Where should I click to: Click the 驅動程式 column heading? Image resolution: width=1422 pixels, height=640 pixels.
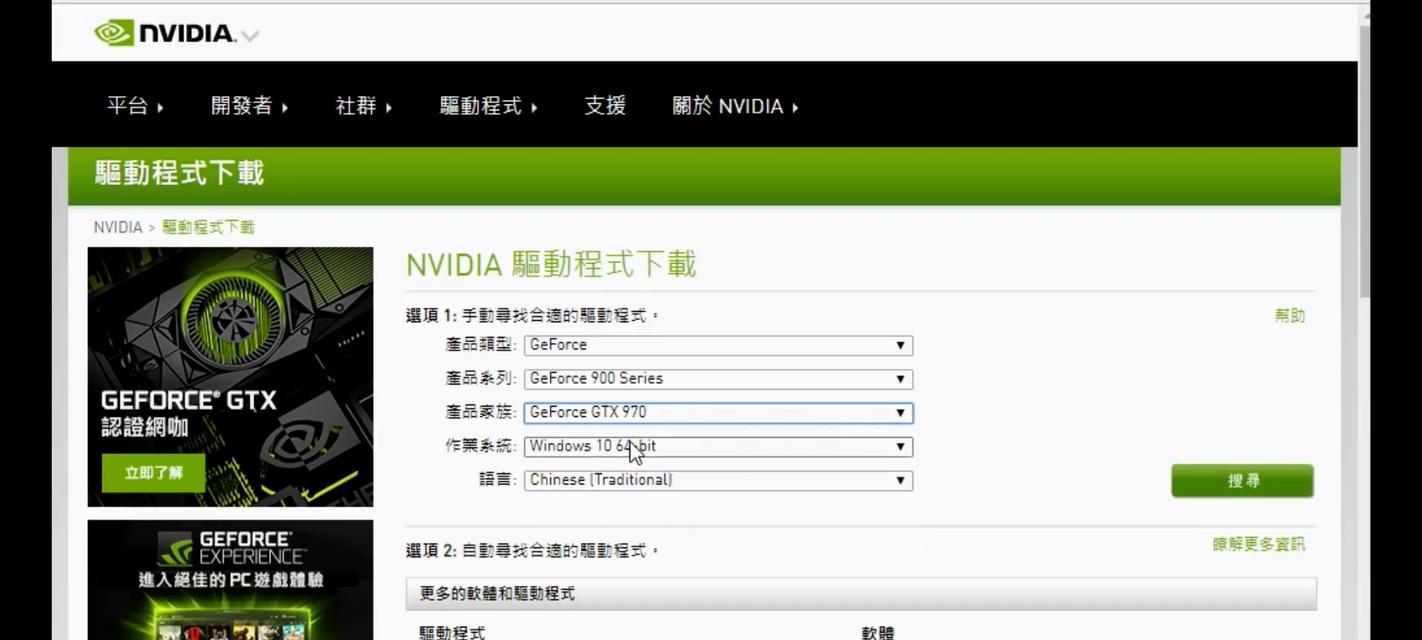pyautogui.click(x=452, y=632)
